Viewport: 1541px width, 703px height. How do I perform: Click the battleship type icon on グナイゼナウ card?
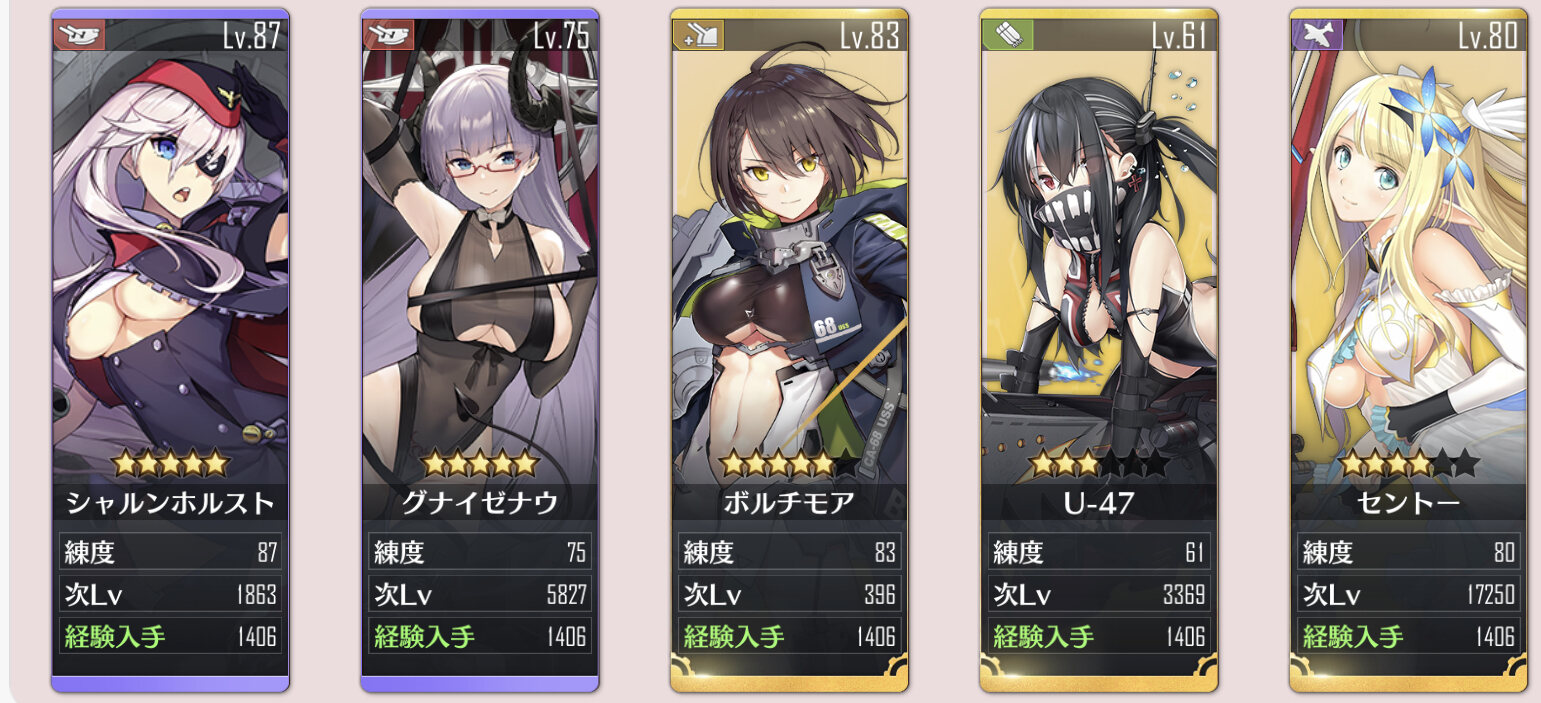coord(387,36)
